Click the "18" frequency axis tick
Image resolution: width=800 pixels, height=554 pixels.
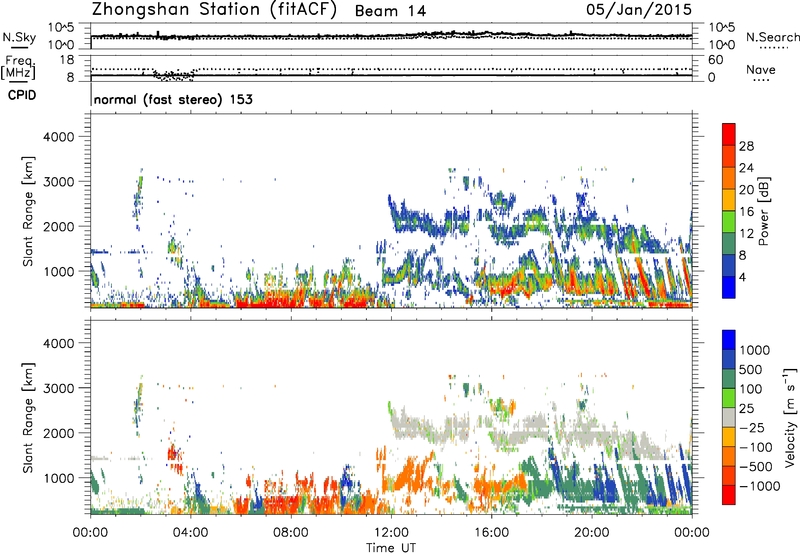click(x=67, y=60)
